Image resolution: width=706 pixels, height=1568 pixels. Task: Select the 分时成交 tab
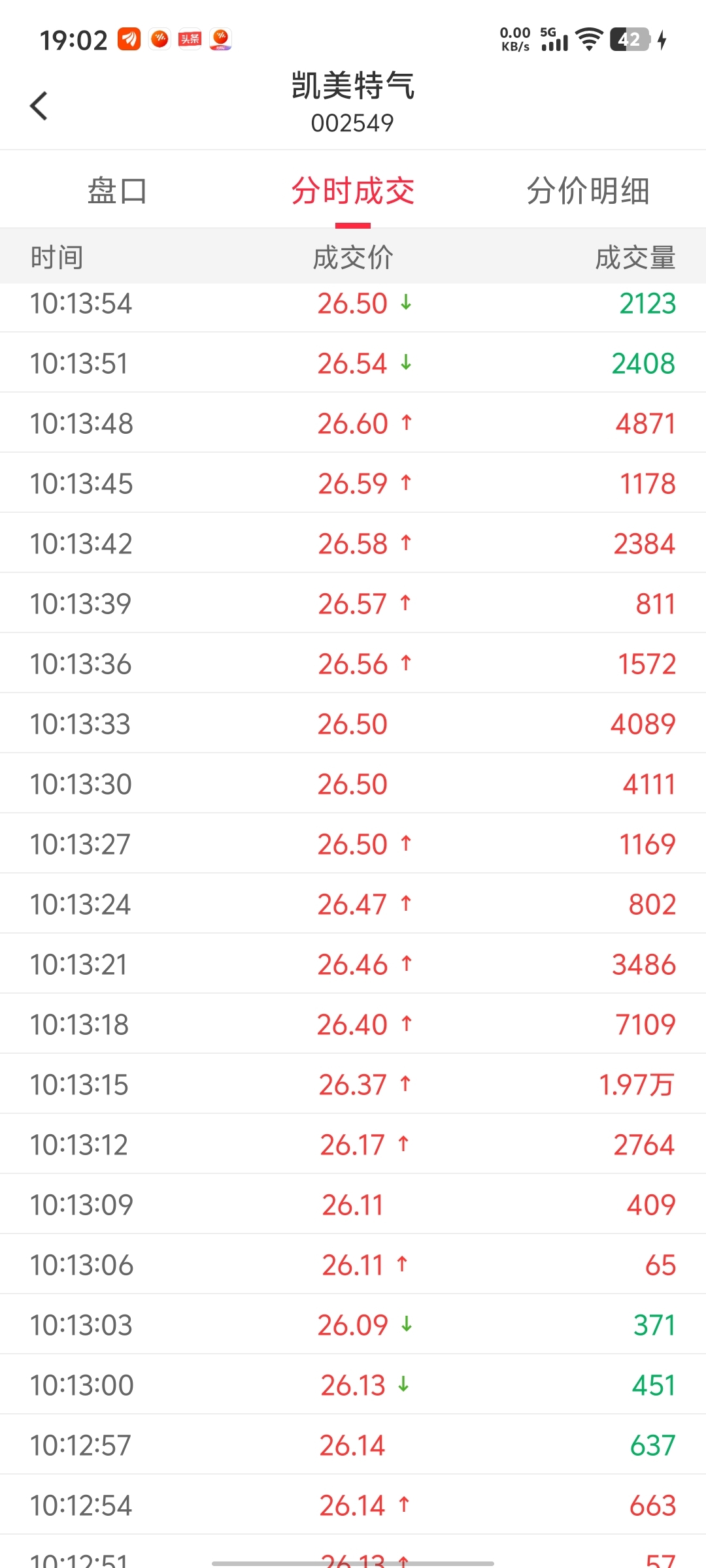[352, 191]
